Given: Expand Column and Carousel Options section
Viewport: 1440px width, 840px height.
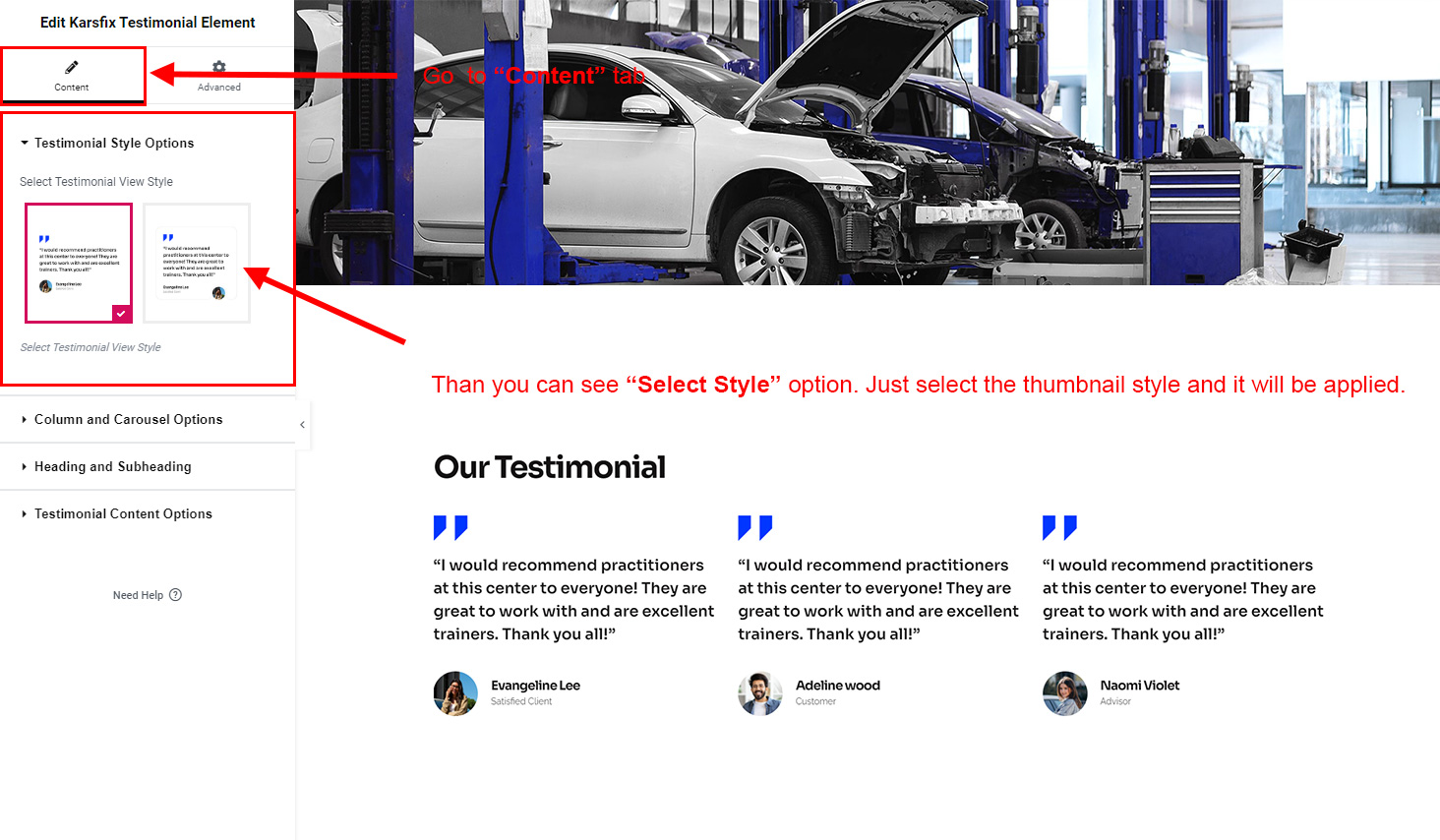Looking at the screenshot, I should point(148,419).
